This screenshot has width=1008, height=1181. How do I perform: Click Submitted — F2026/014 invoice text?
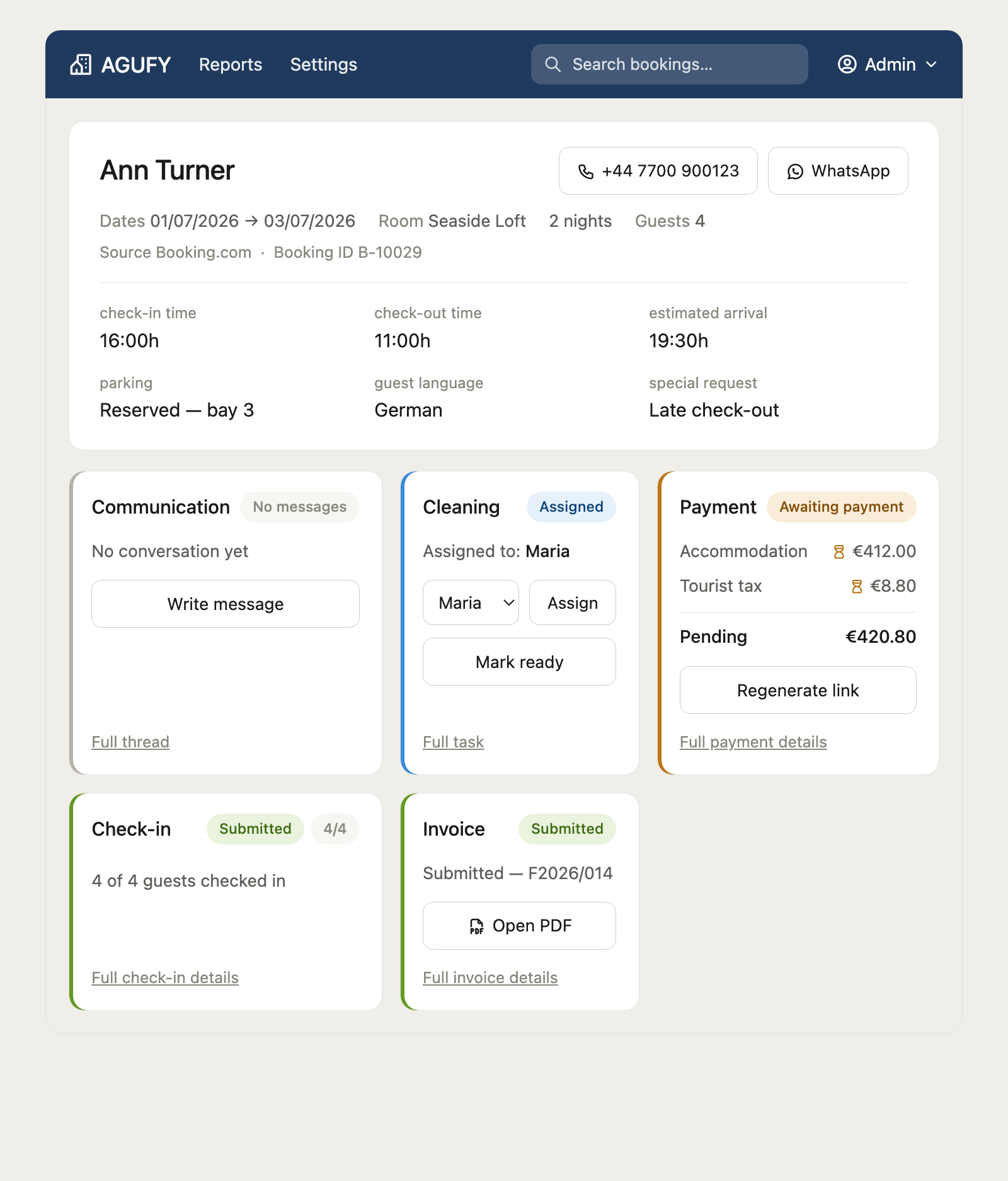(518, 873)
